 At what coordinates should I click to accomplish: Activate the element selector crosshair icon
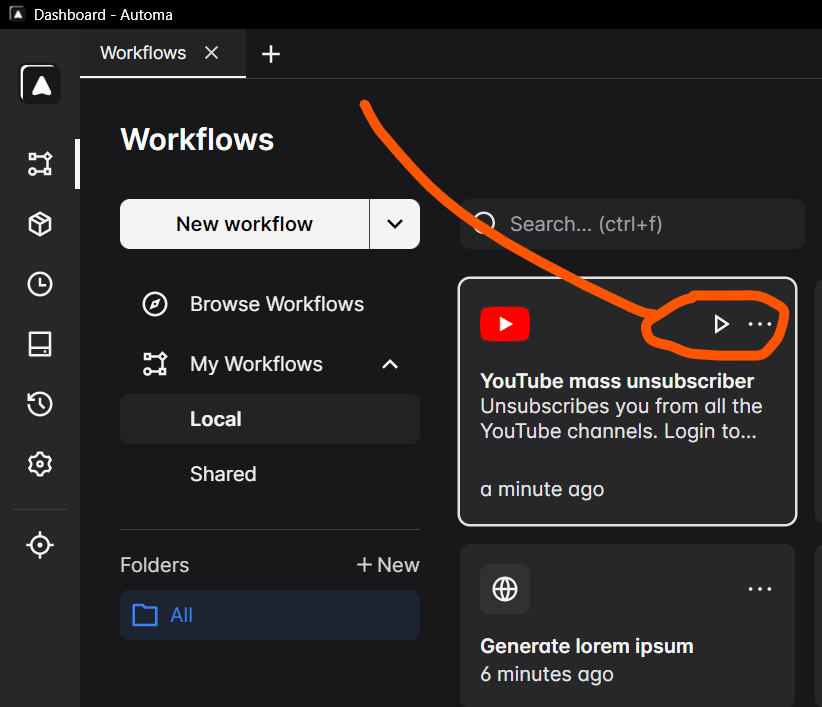point(40,545)
